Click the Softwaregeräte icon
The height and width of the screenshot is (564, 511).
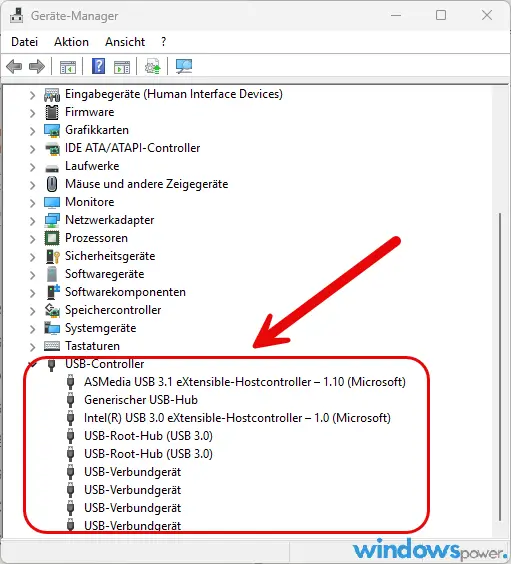point(52,274)
